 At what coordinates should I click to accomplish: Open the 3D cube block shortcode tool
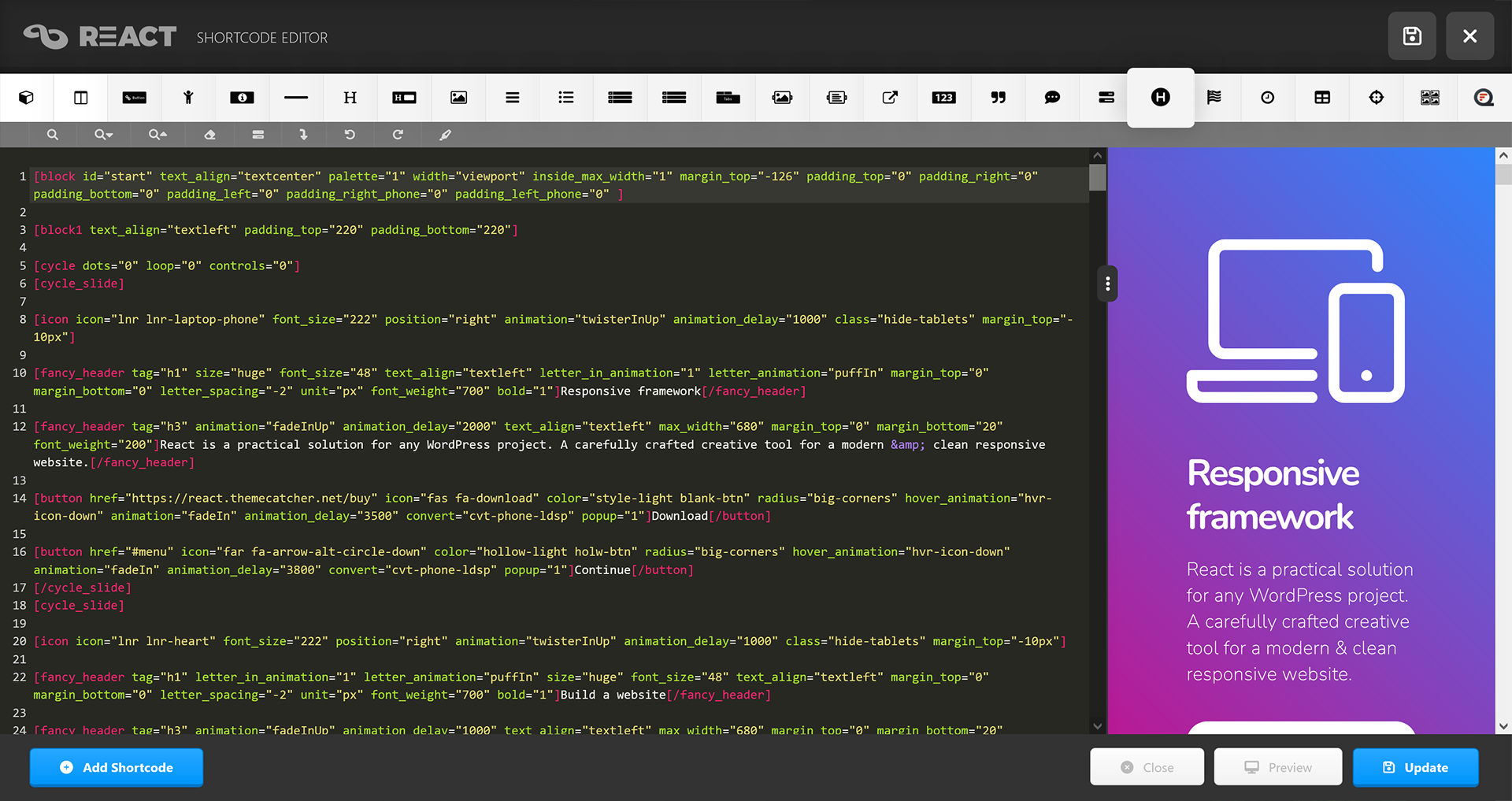coord(27,98)
